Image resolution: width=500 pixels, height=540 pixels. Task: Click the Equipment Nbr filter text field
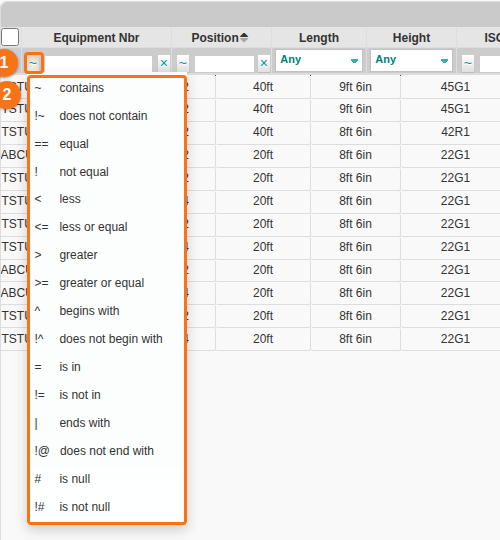pos(97,64)
